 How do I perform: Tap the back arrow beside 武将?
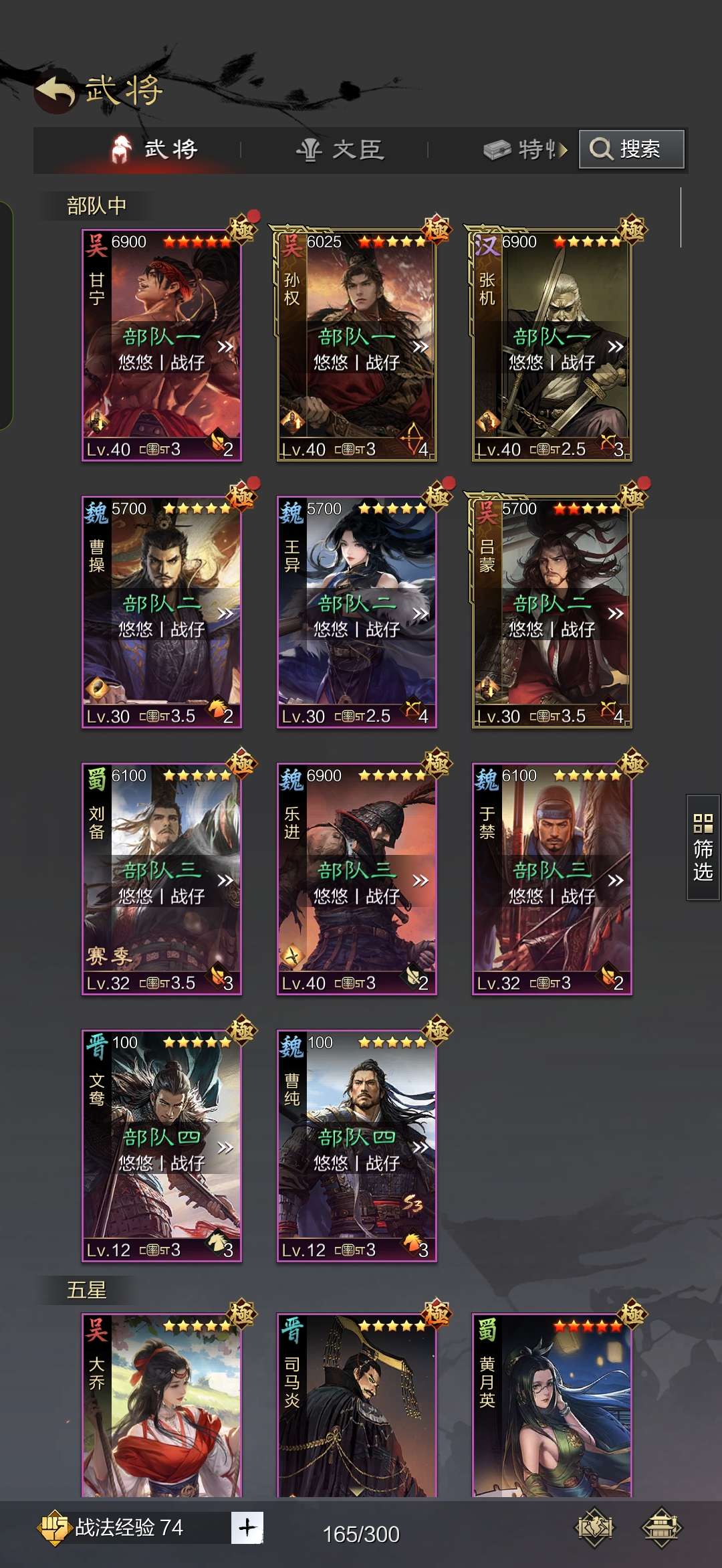[x=55, y=92]
